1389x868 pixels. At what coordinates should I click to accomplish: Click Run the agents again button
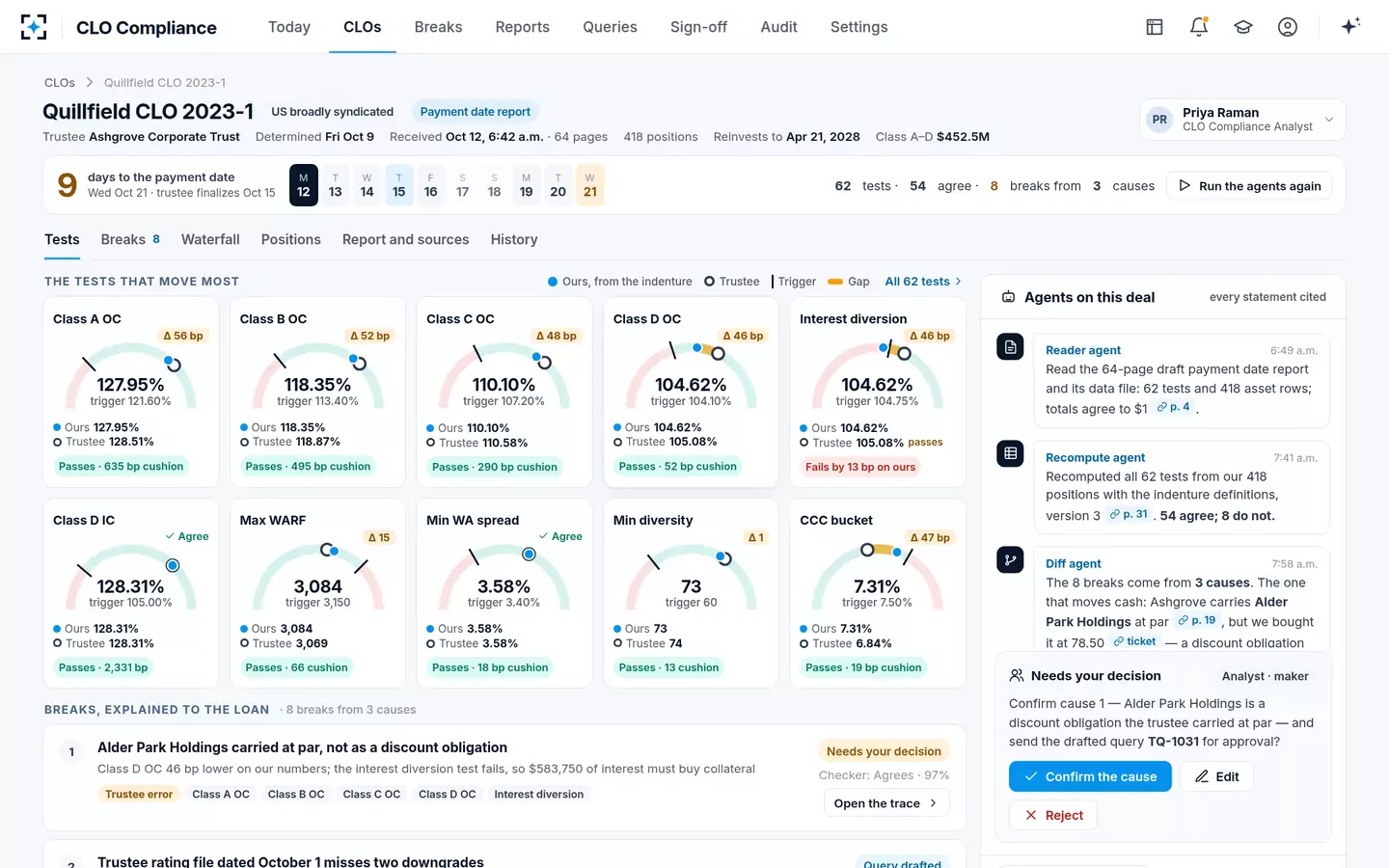click(1249, 186)
